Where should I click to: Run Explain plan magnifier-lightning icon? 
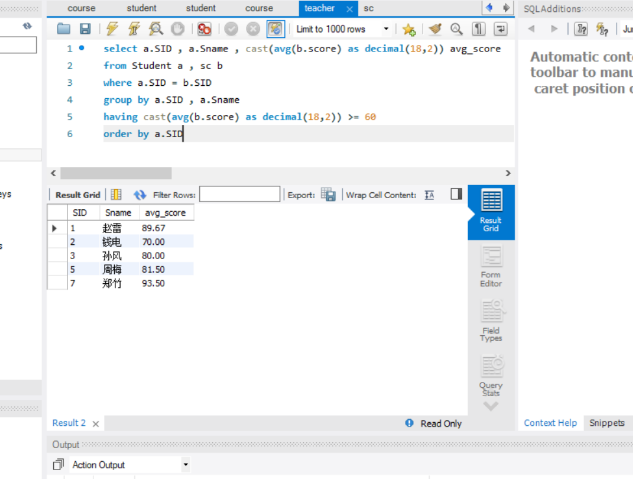pos(155,29)
